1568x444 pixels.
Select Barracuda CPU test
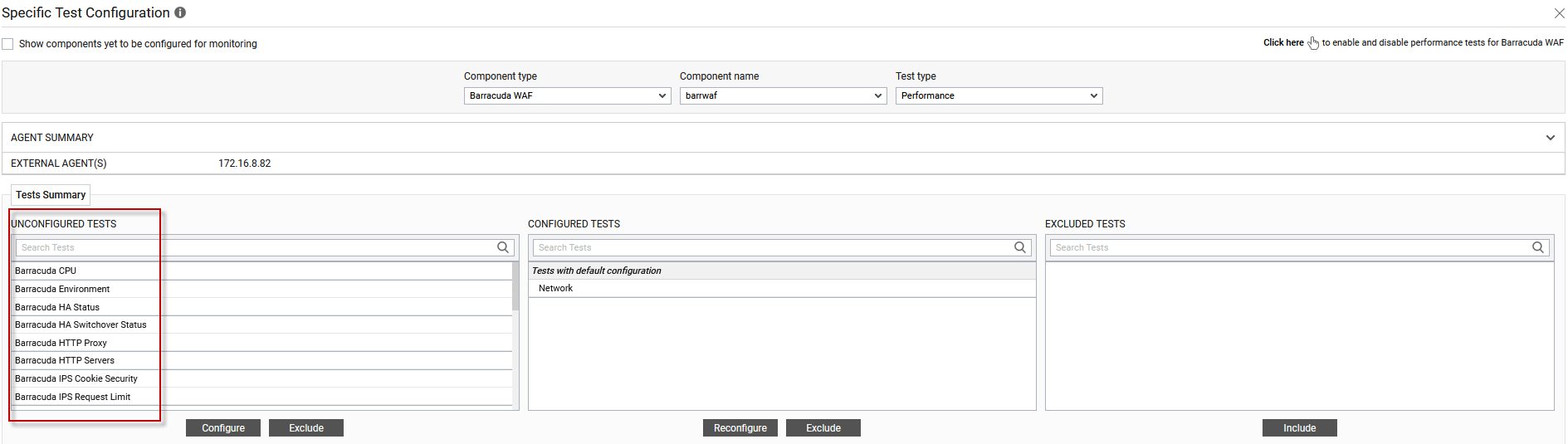(x=46, y=271)
